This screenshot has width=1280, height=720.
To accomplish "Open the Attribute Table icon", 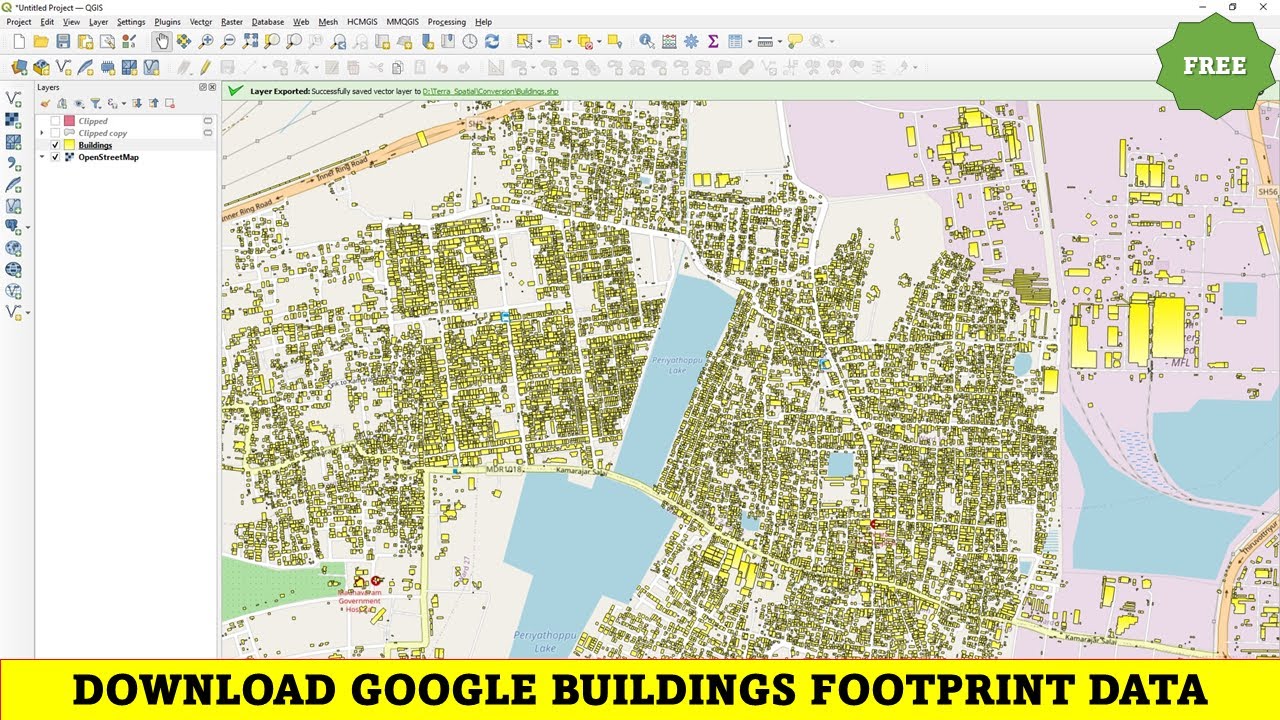I will tap(735, 41).
